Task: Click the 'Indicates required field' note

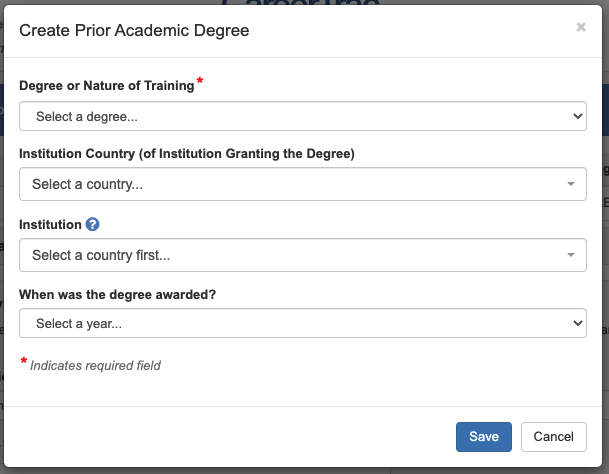Action: click(x=95, y=366)
